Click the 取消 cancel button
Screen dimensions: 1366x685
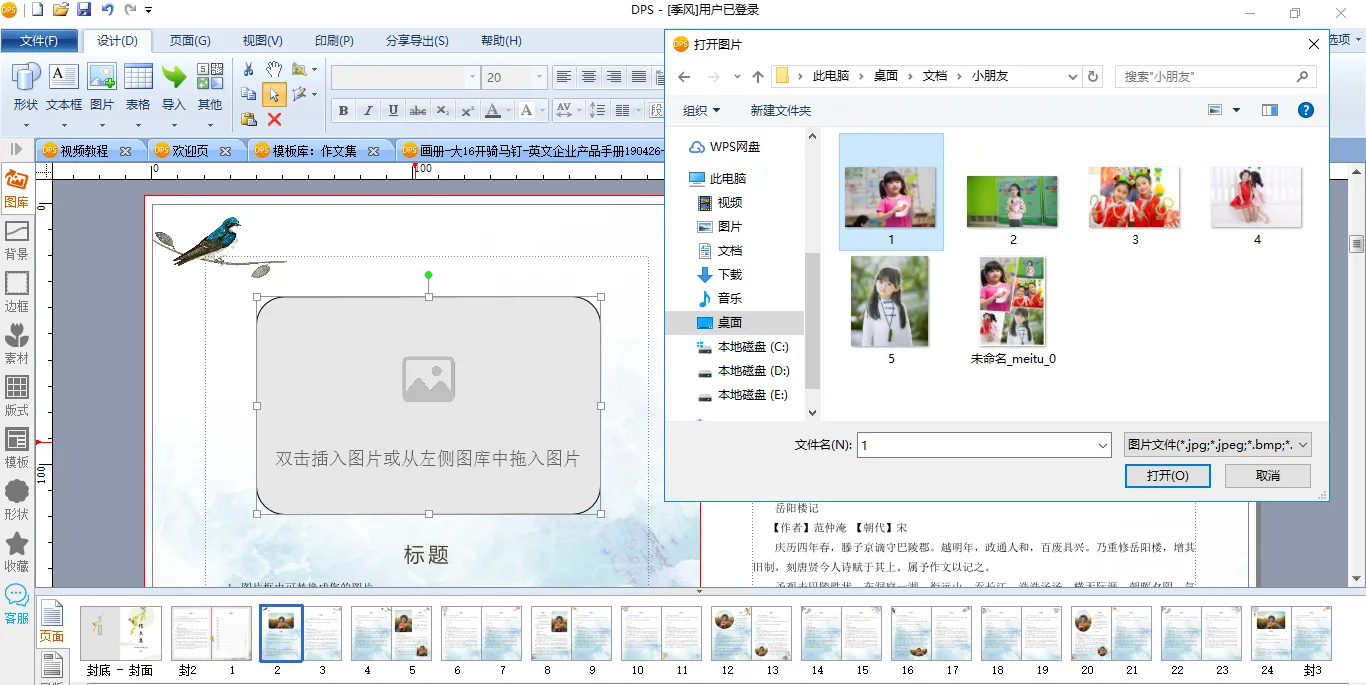pyautogui.click(x=1267, y=476)
